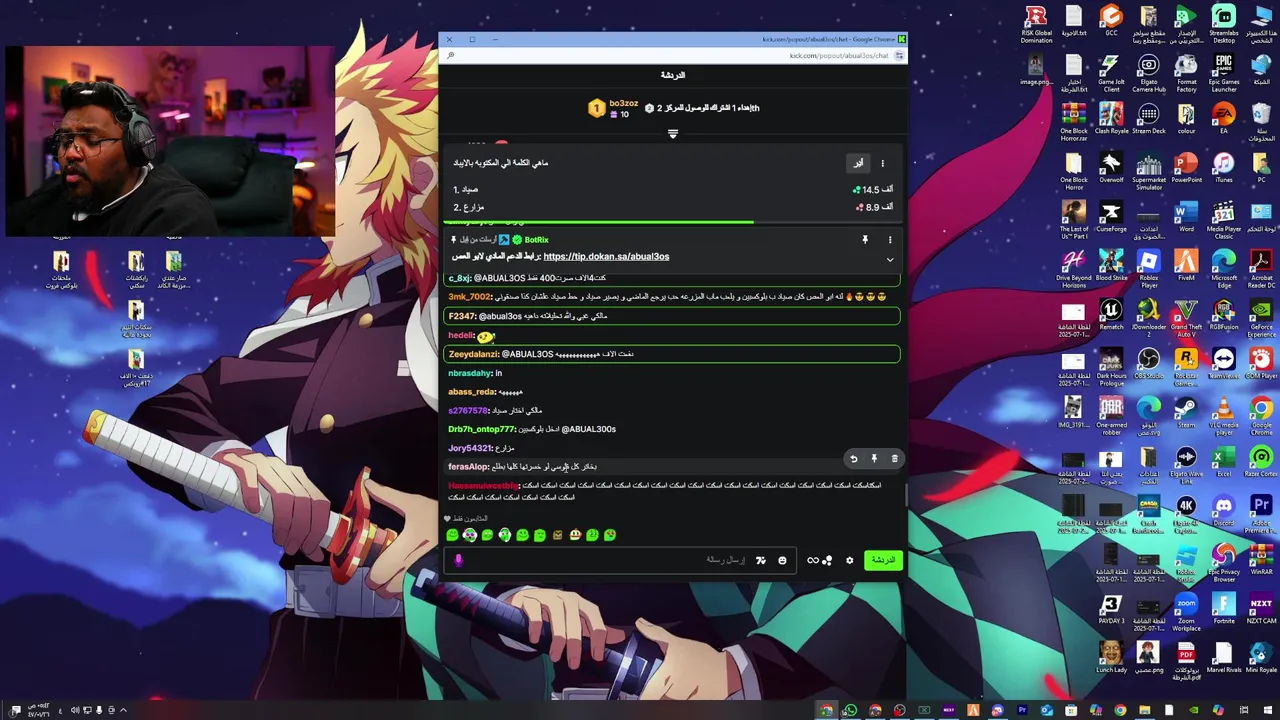Open Zoom Workplace desktop icon
The image size is (1280, 720).
pyautogui.click(x=1186, y=612)
